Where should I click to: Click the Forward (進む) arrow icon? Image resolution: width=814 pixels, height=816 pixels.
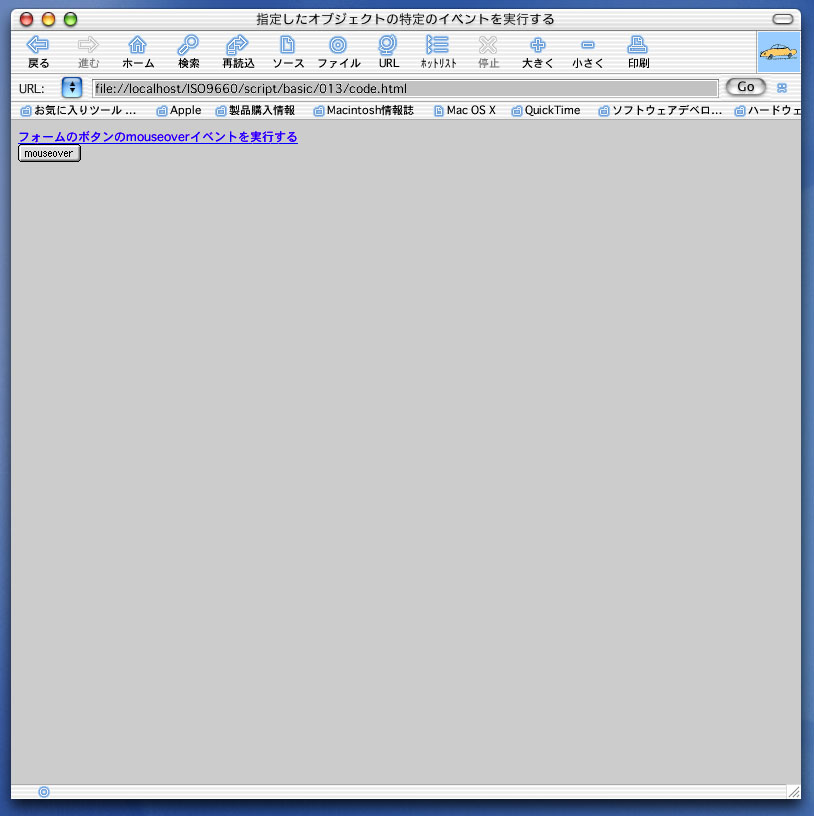tap(88, 45)
